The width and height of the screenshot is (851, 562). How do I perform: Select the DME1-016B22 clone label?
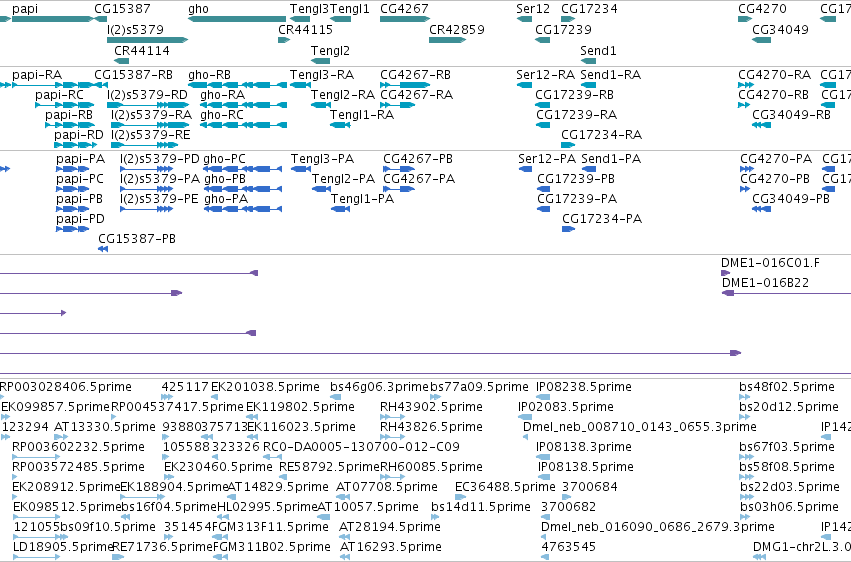coord(765,283)
